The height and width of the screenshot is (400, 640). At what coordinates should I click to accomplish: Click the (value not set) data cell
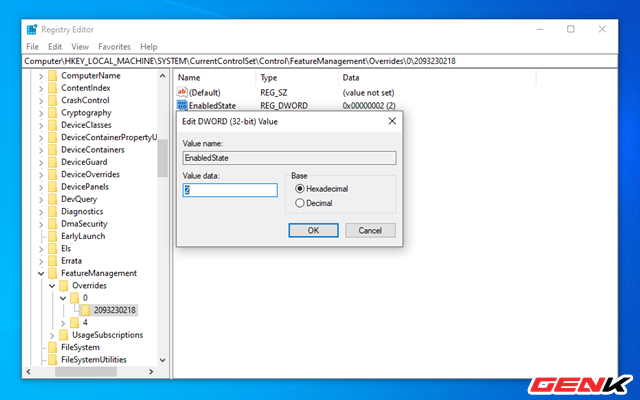point(368,93)
